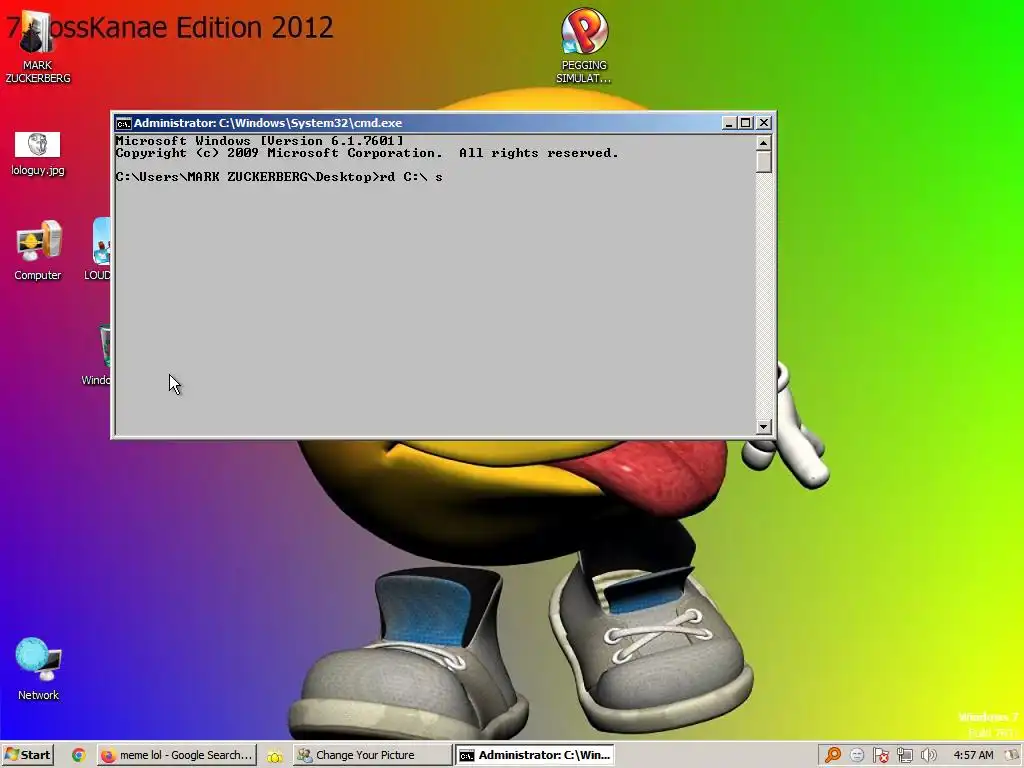Select the LOUD desktop icon beside Computer
Image resolution: width=1024 pixels, height=768 pixels.
97,250
